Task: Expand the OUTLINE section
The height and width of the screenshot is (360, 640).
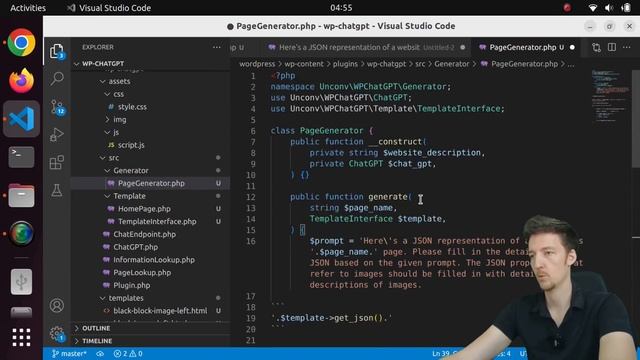Action: (151, 328)
